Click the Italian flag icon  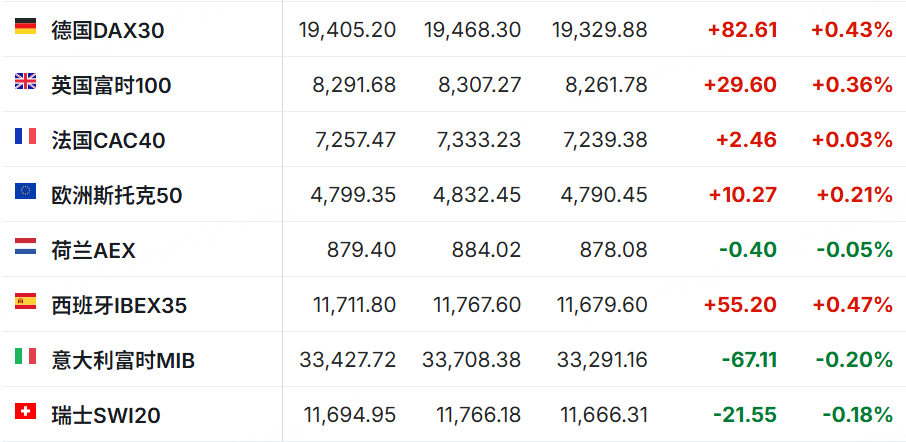pos(25,356)
